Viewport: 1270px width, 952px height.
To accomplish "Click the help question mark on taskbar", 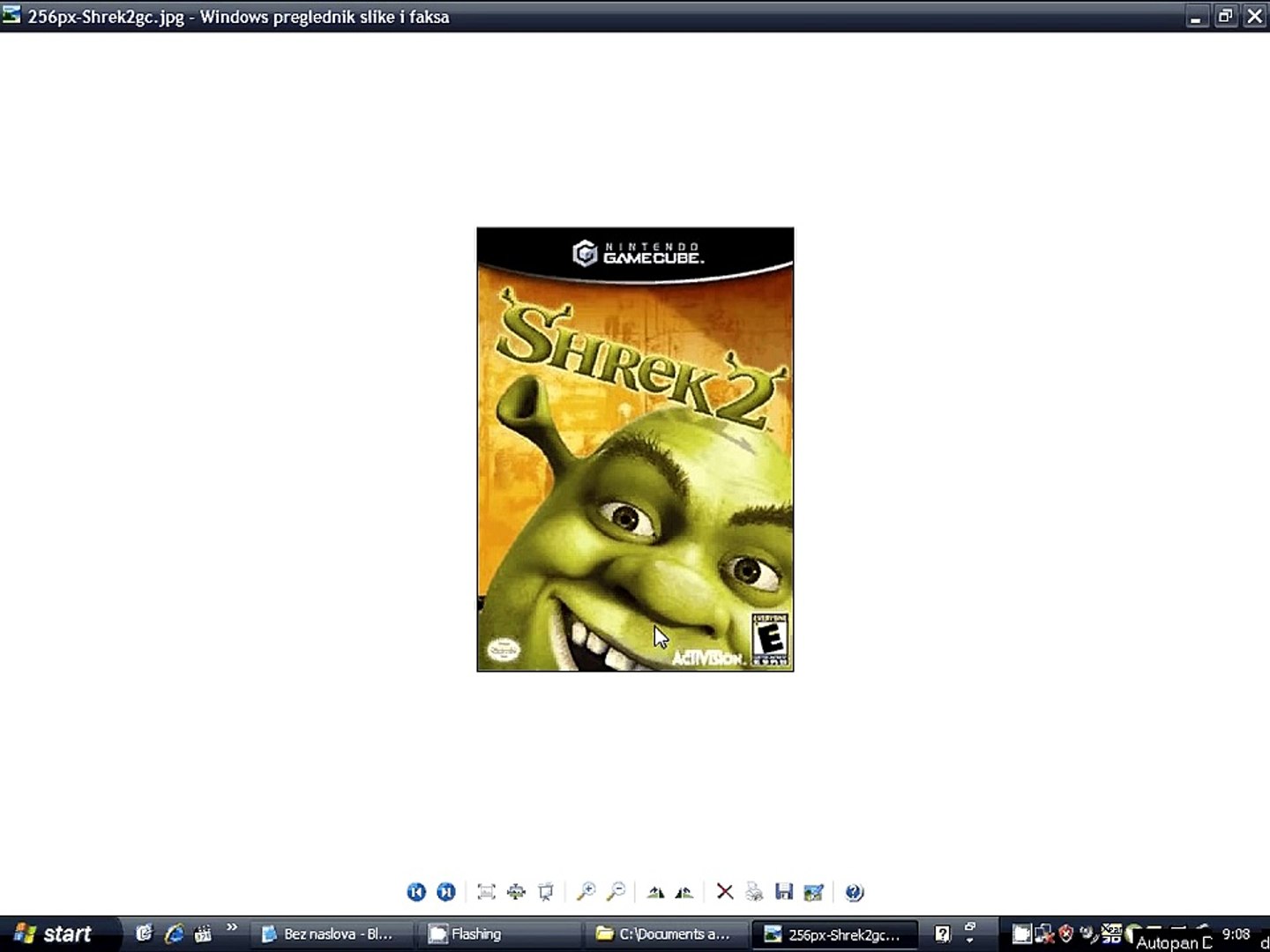I will pyautogui.click(x=943, y=934).
